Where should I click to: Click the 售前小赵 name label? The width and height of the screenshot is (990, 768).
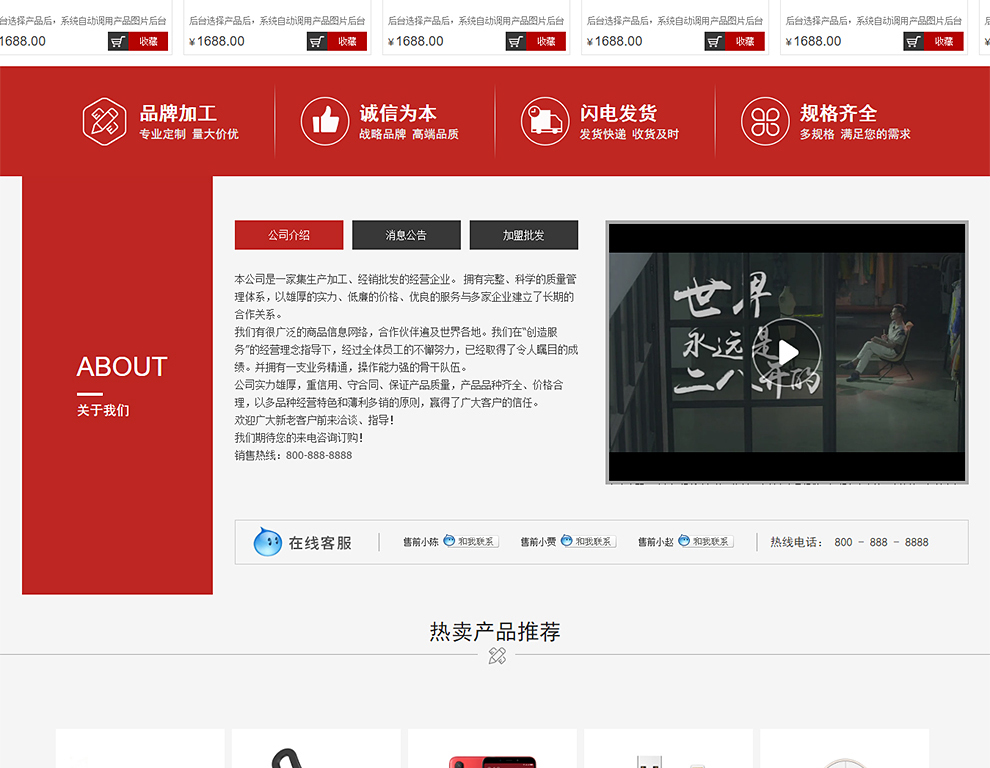pos(655,542)
